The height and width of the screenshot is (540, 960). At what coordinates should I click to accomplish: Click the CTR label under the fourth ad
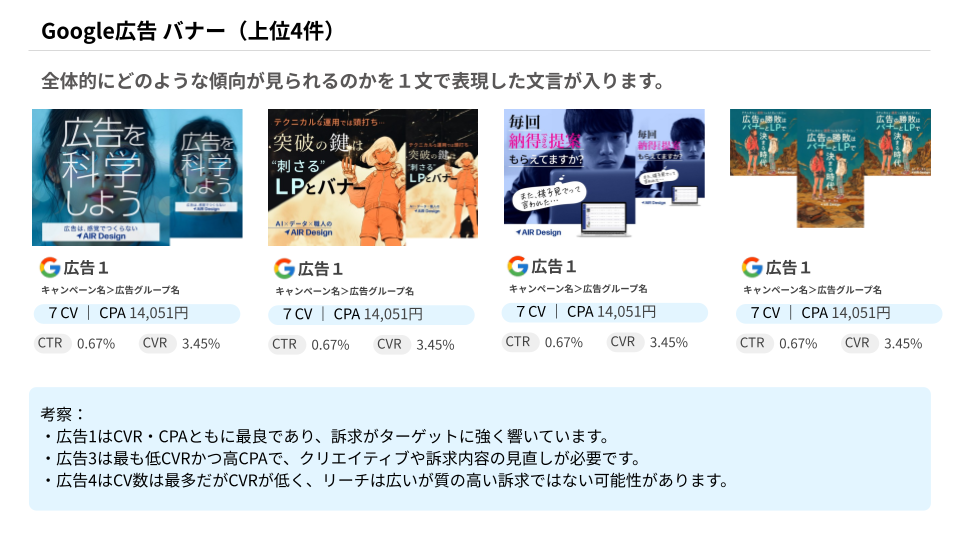point(752,343)
